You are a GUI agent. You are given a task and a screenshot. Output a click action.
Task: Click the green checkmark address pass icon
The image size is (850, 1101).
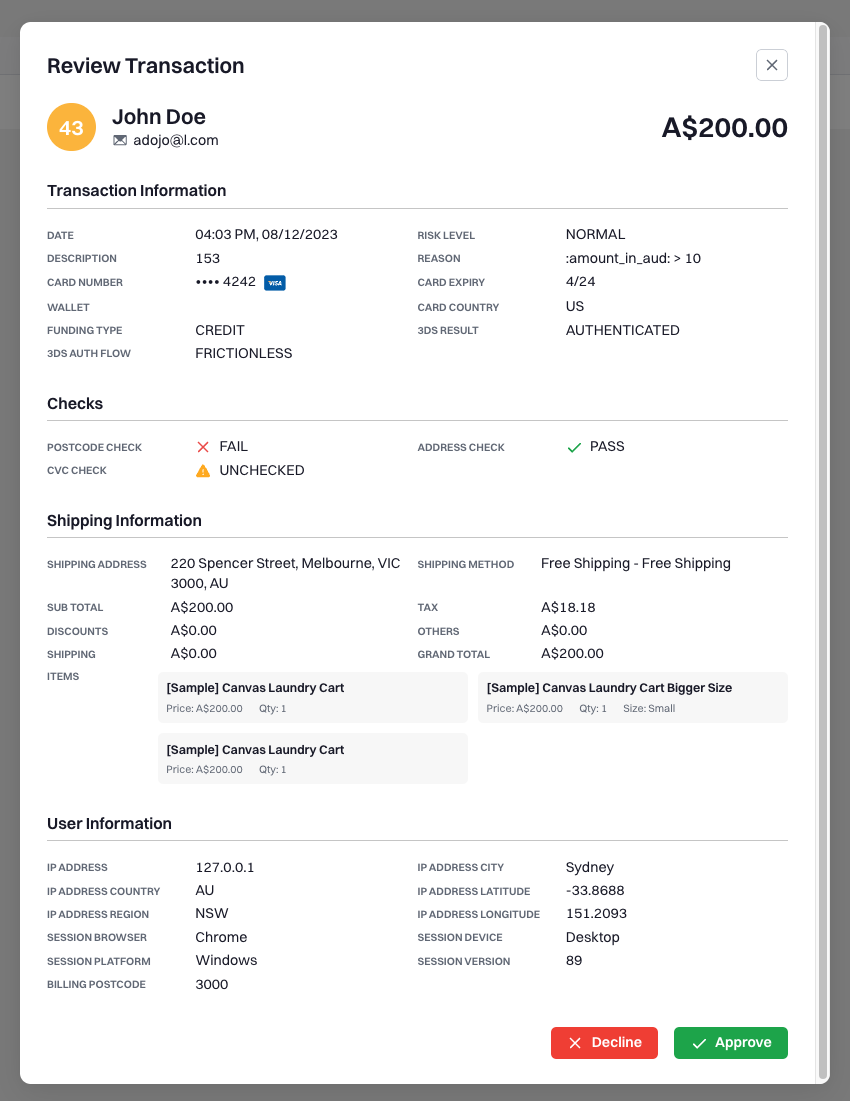[x=573, y=447]
